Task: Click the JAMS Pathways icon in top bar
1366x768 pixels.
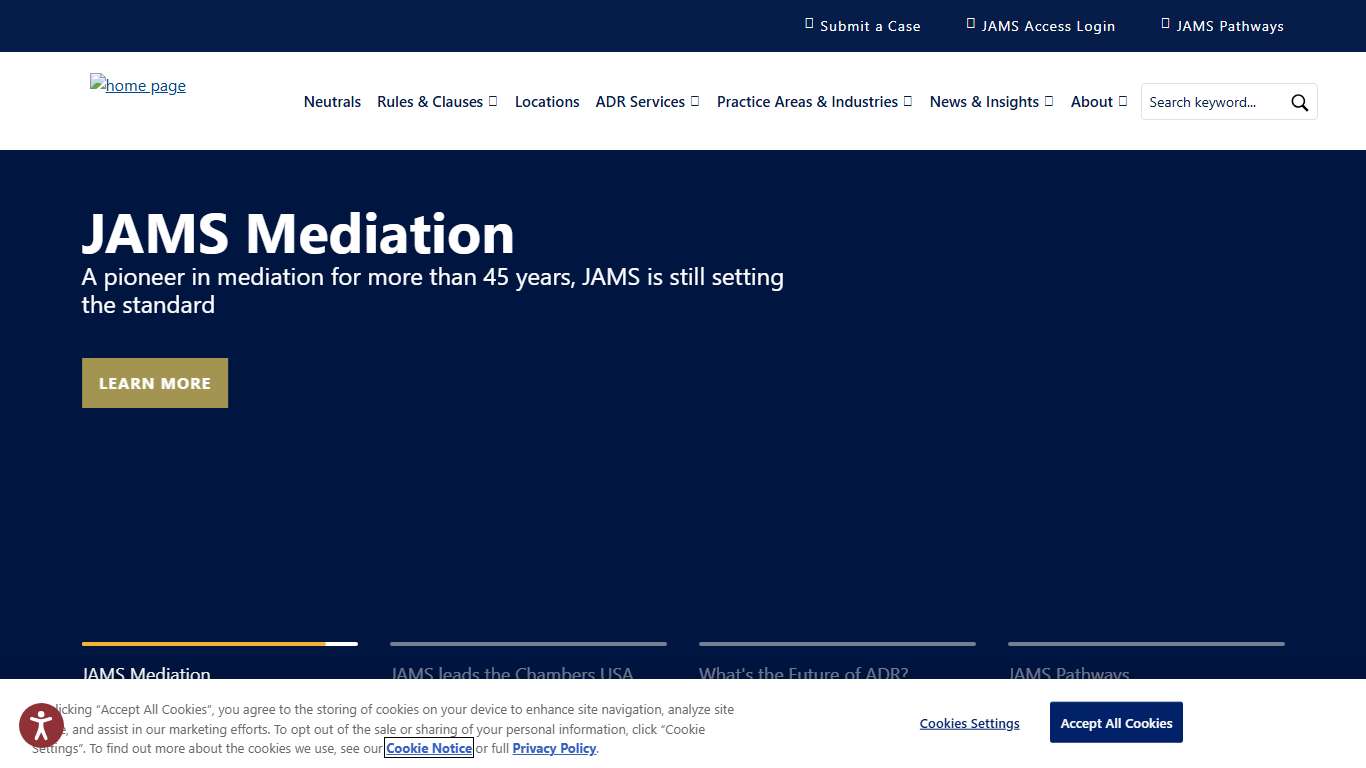Action: pyautogui.click(x=1164, y=24)
